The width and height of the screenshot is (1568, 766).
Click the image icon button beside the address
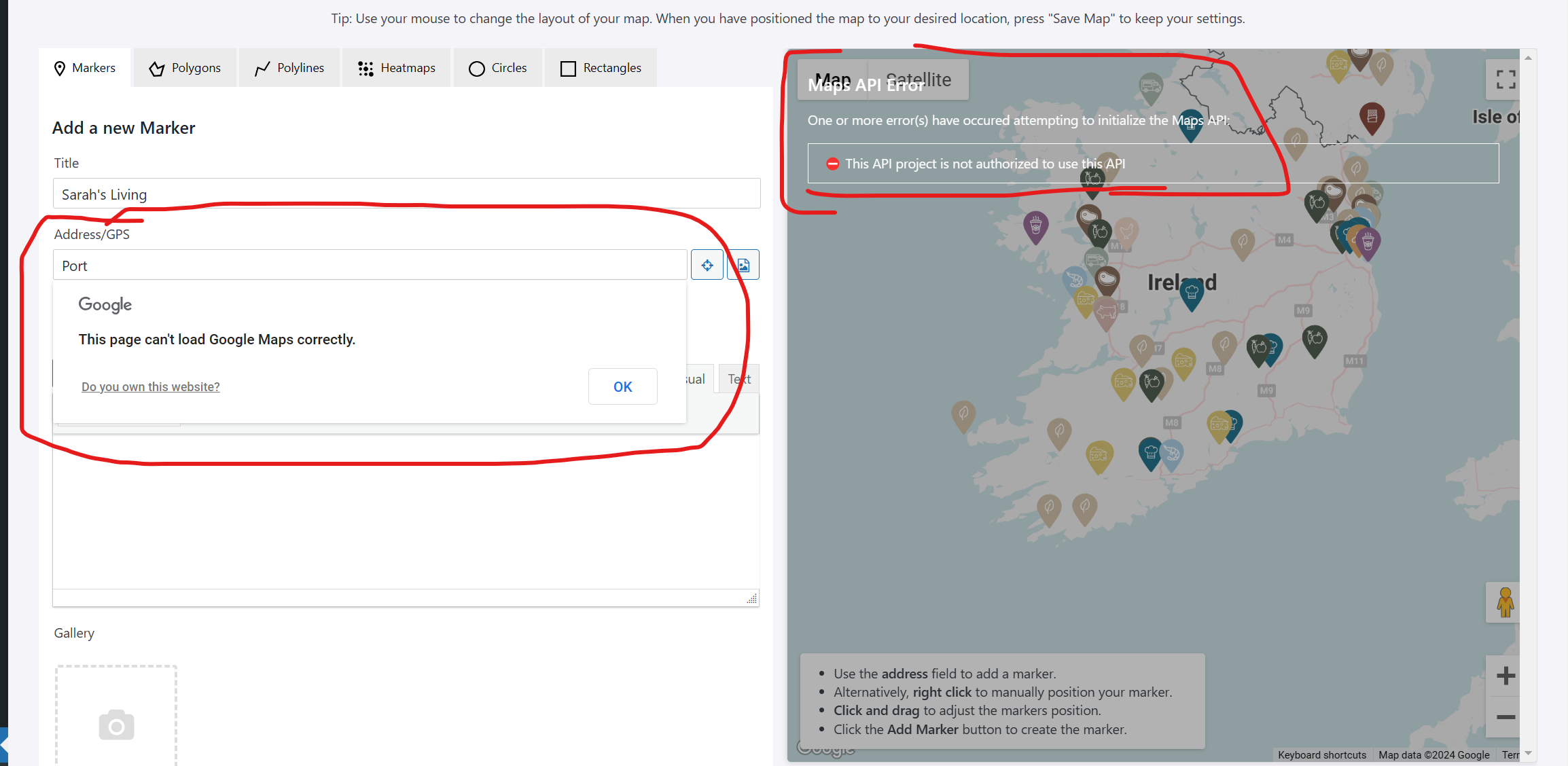coord(743,265)
